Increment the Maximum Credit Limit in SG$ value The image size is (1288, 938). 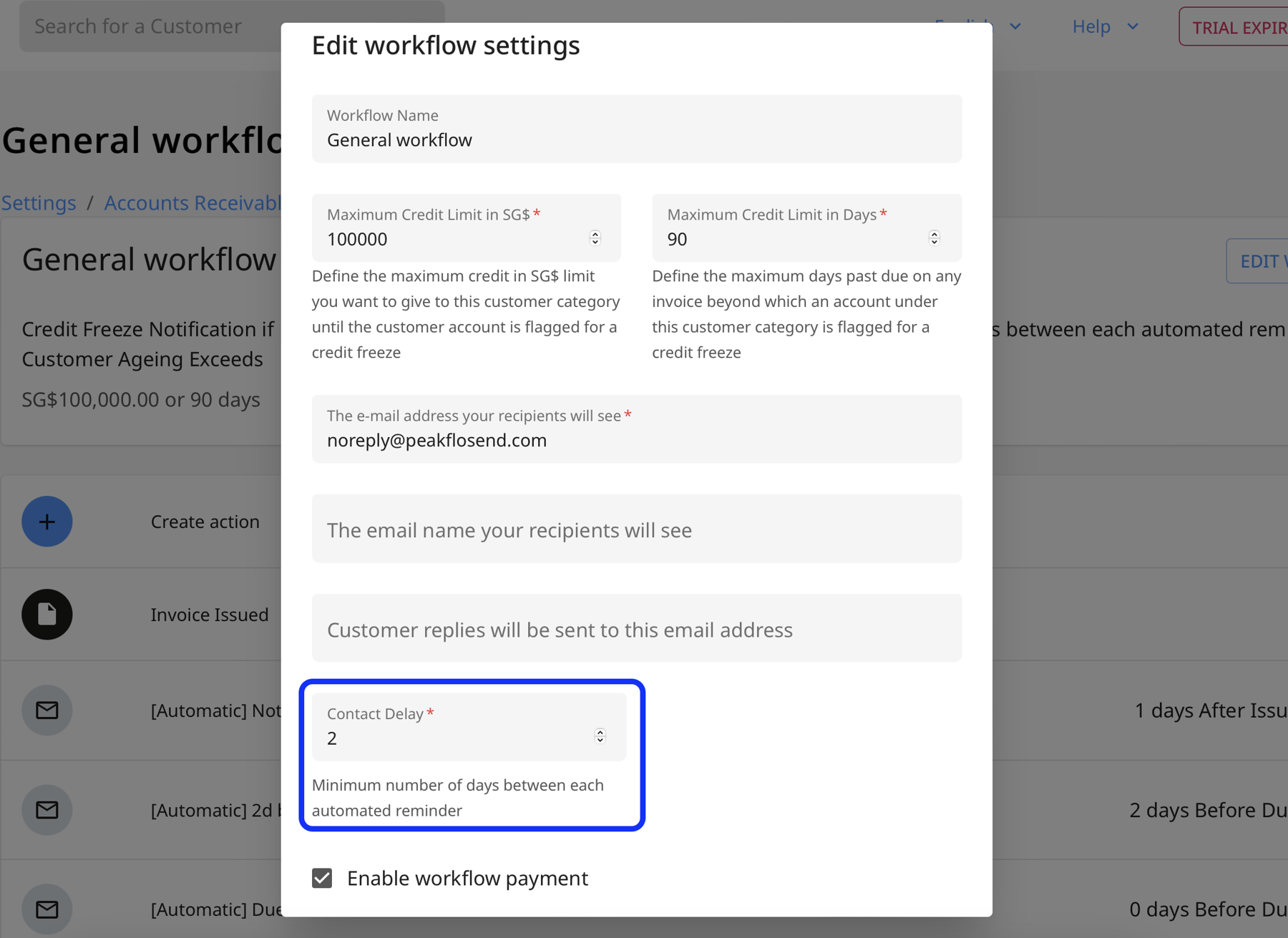click(x=595, y=234)
